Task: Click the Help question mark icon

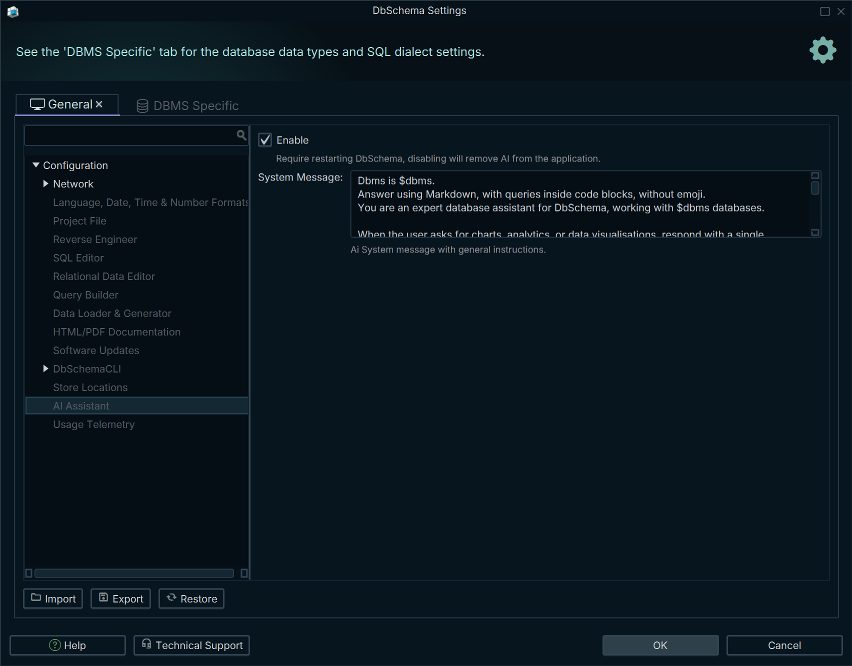Action: [x=55, y=645]
